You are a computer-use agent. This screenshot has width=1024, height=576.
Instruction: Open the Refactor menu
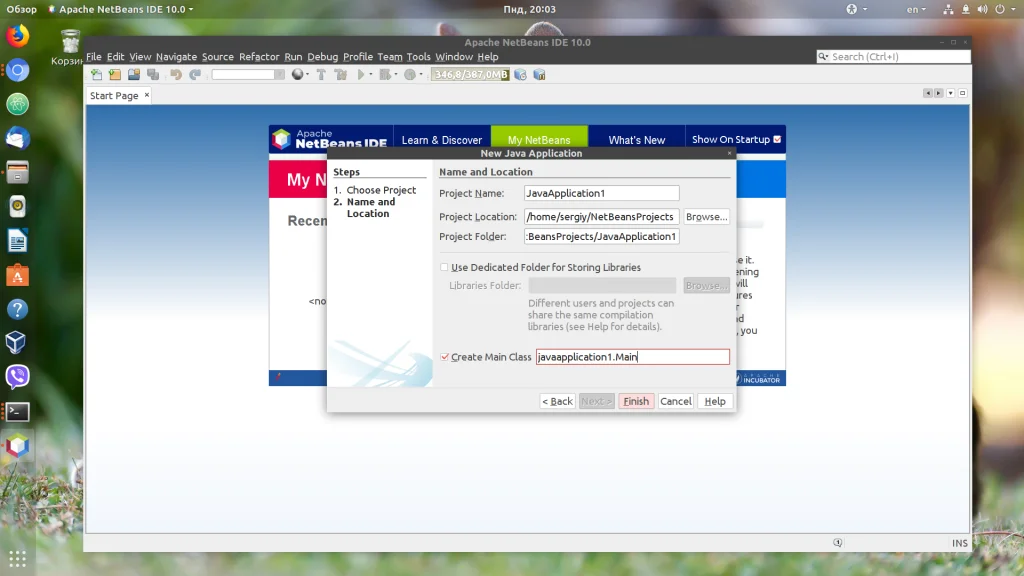pyautogui.click(x=259, y=57)
